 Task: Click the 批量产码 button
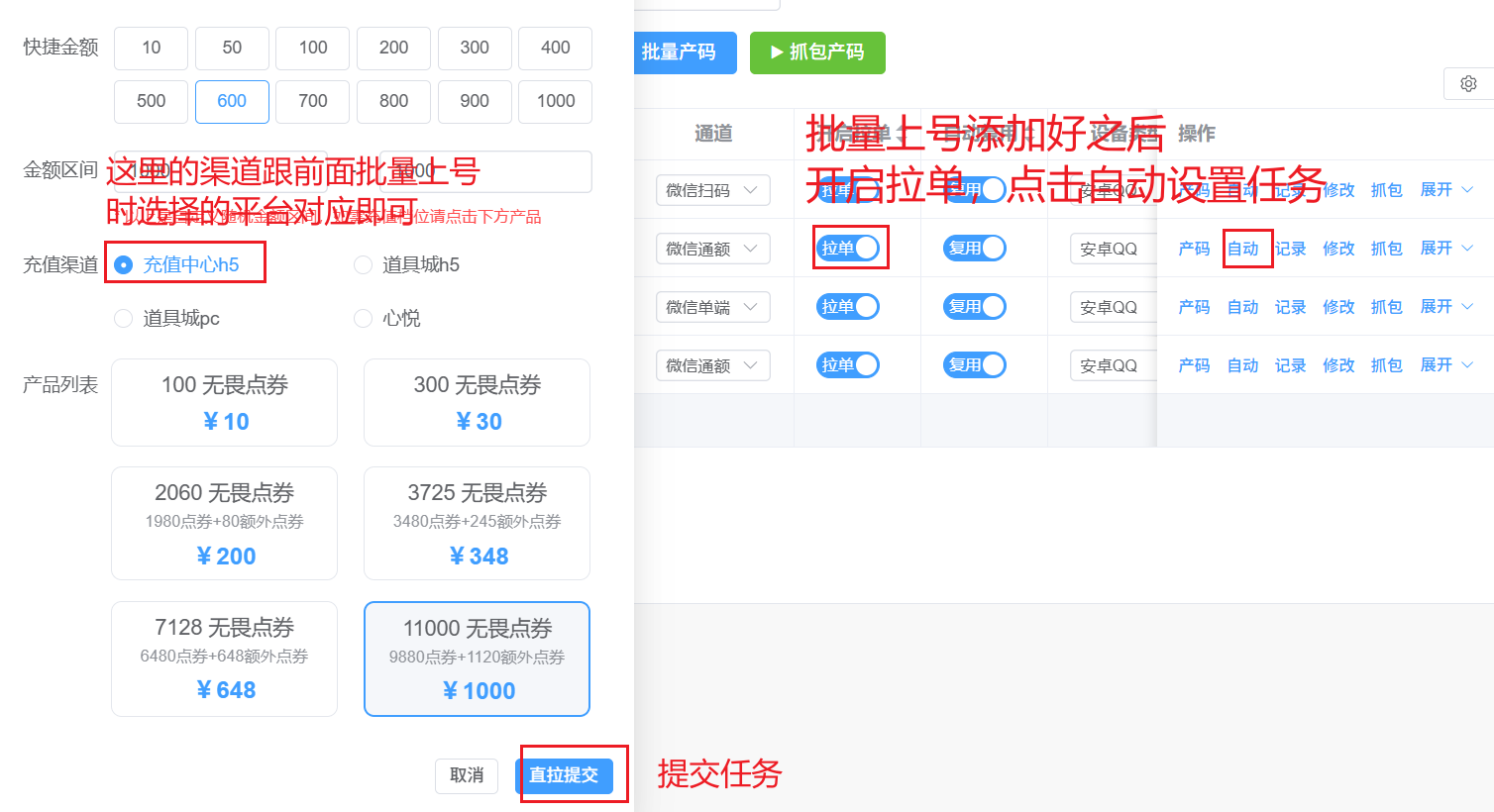680,52
